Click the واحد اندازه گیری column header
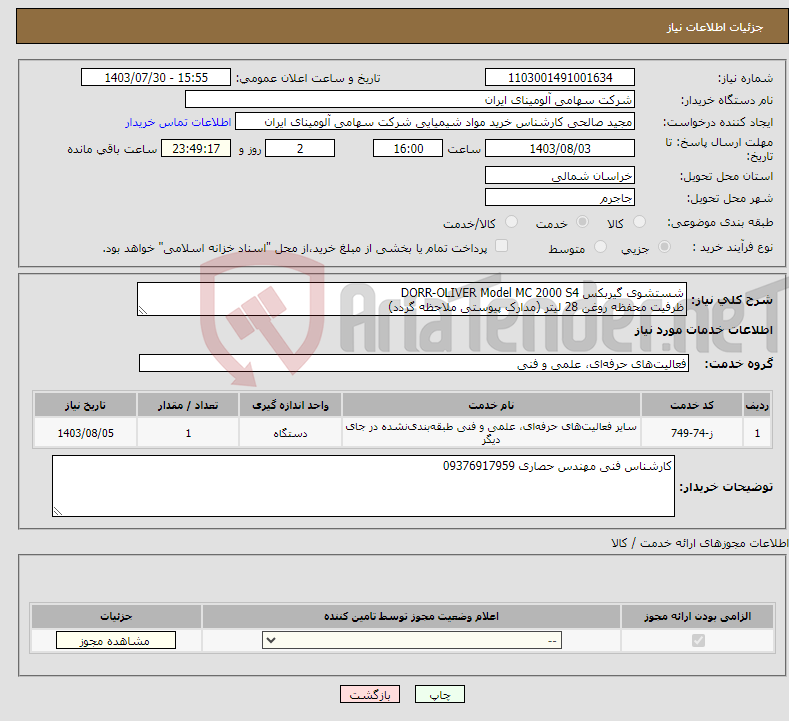 point(290,405)
